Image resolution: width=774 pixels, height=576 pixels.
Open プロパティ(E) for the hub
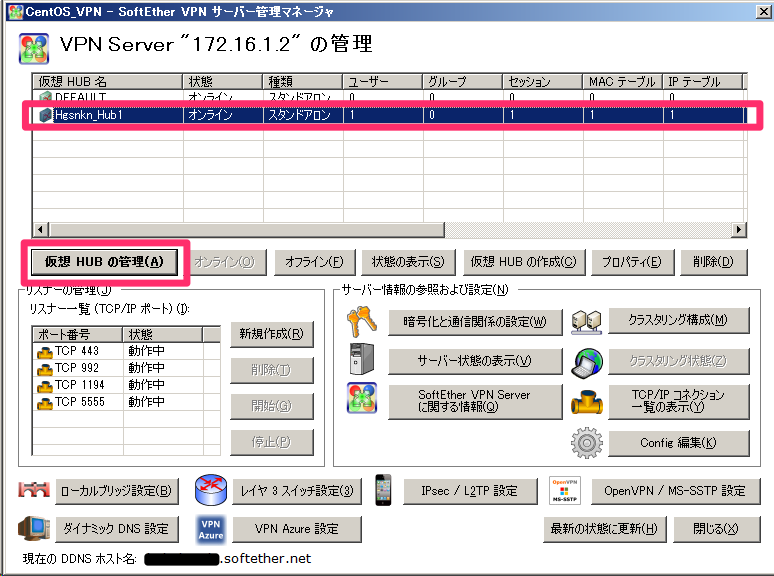tap(631, 262)
